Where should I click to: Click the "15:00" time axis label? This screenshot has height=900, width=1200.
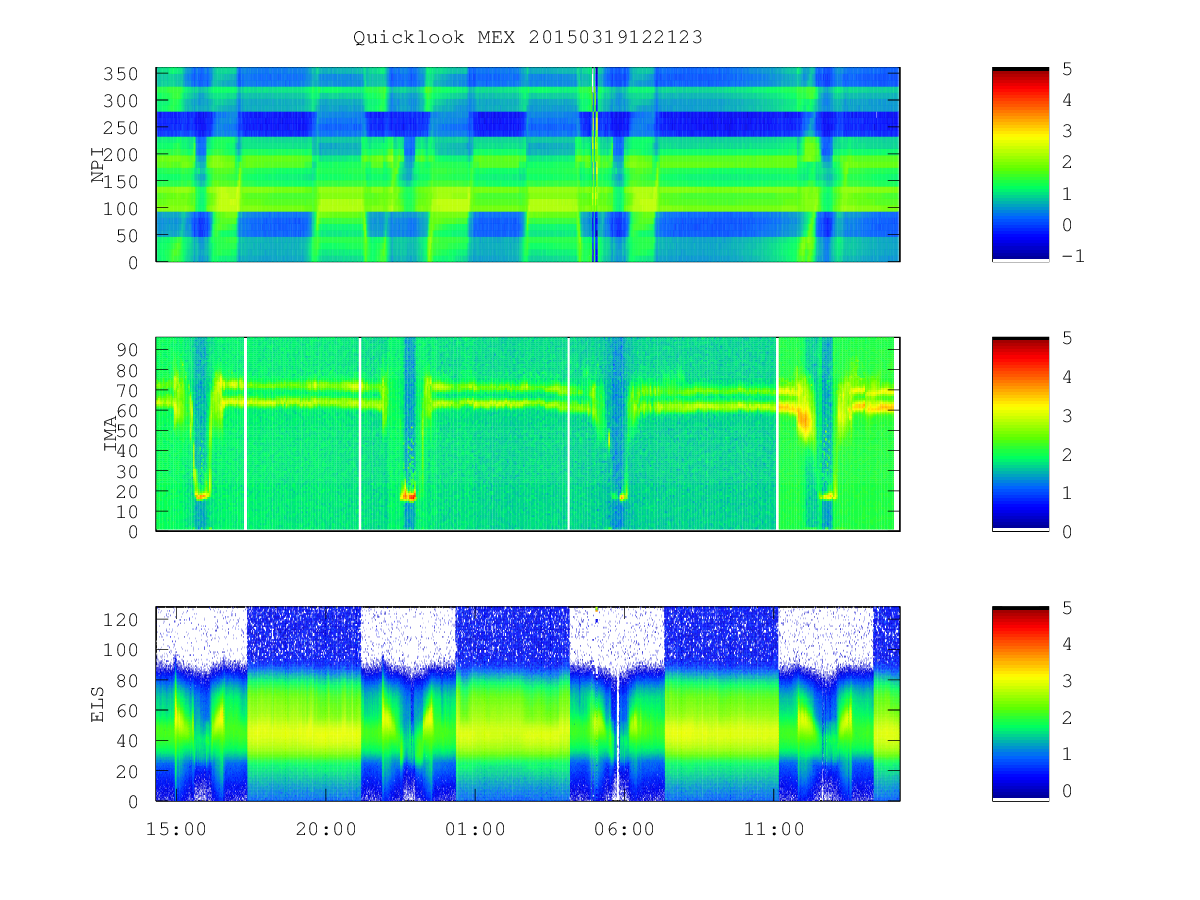(x=176, y=830)
